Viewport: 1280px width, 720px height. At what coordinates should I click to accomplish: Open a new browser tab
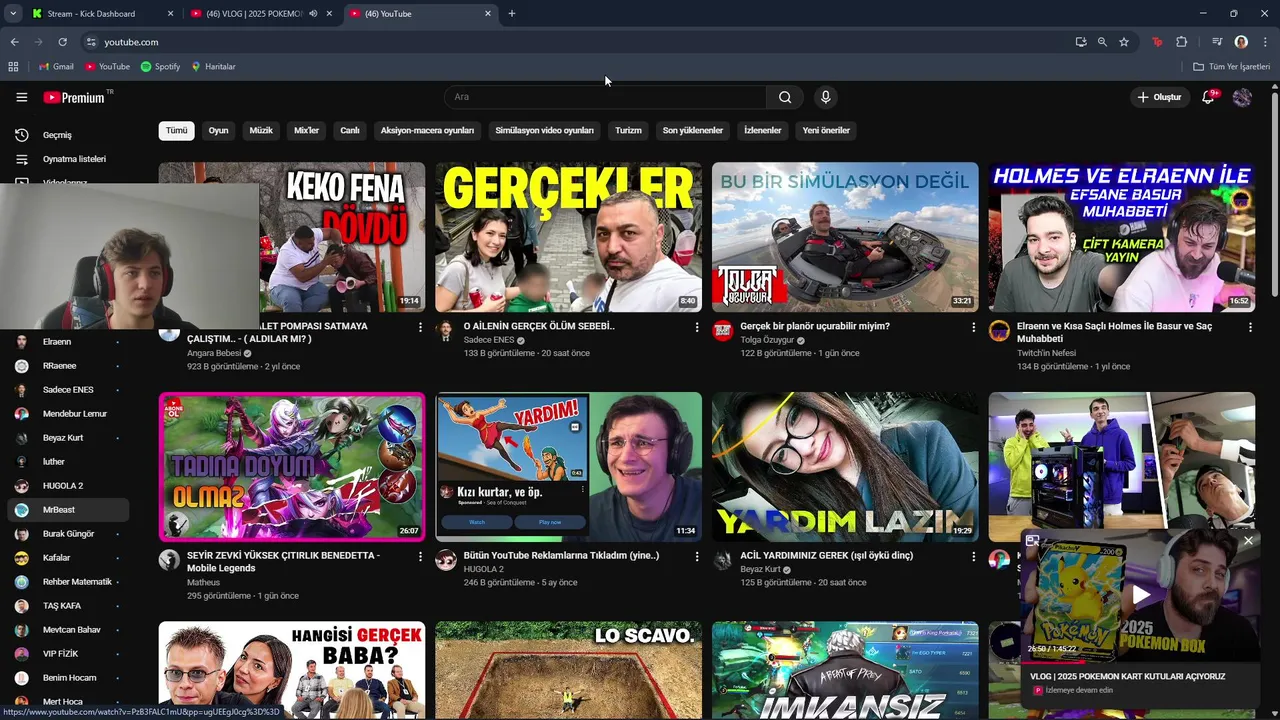pyautogui.click(x=512, y=14)
